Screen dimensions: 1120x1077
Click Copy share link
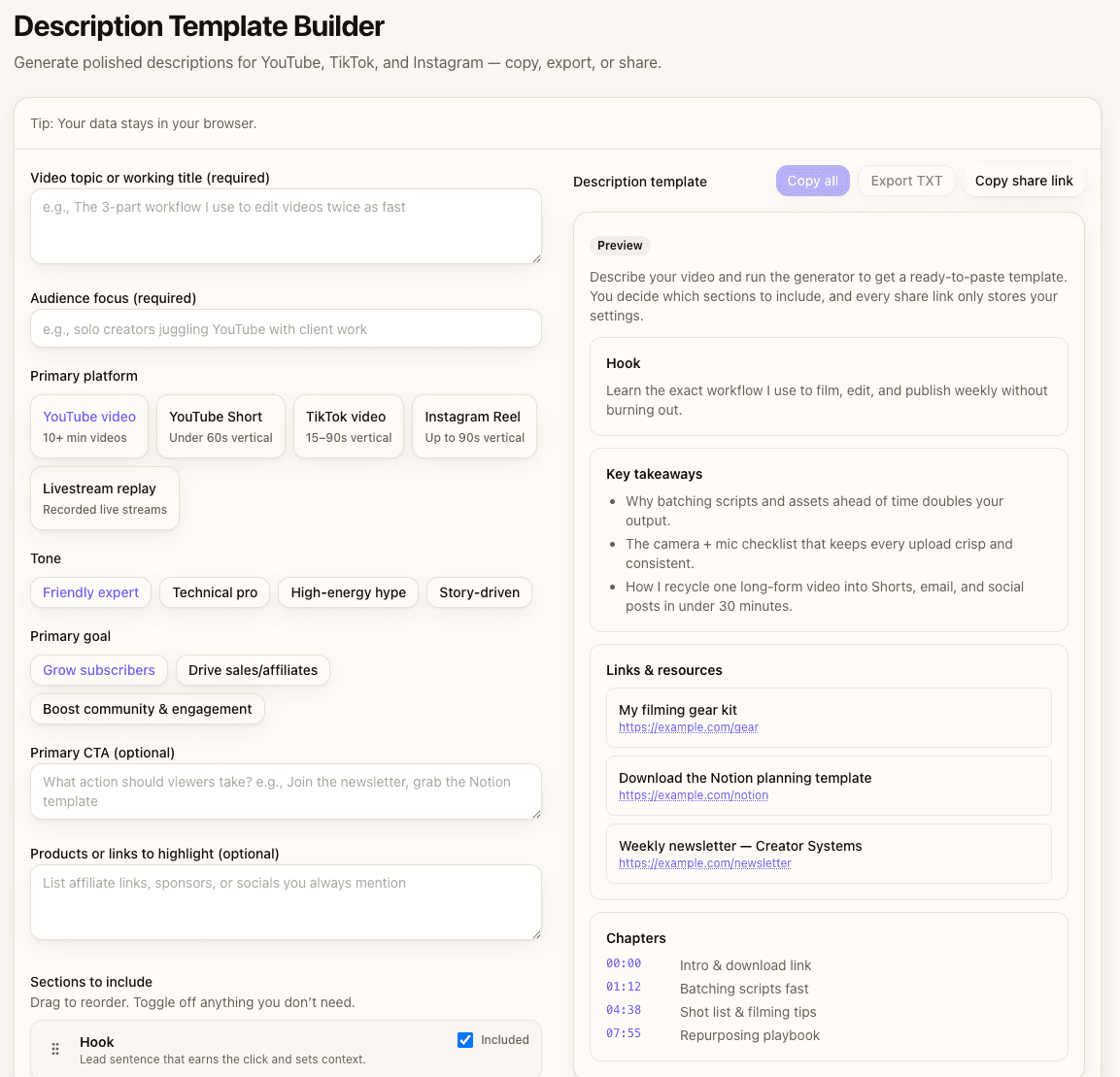click(x=1023, y=181)
